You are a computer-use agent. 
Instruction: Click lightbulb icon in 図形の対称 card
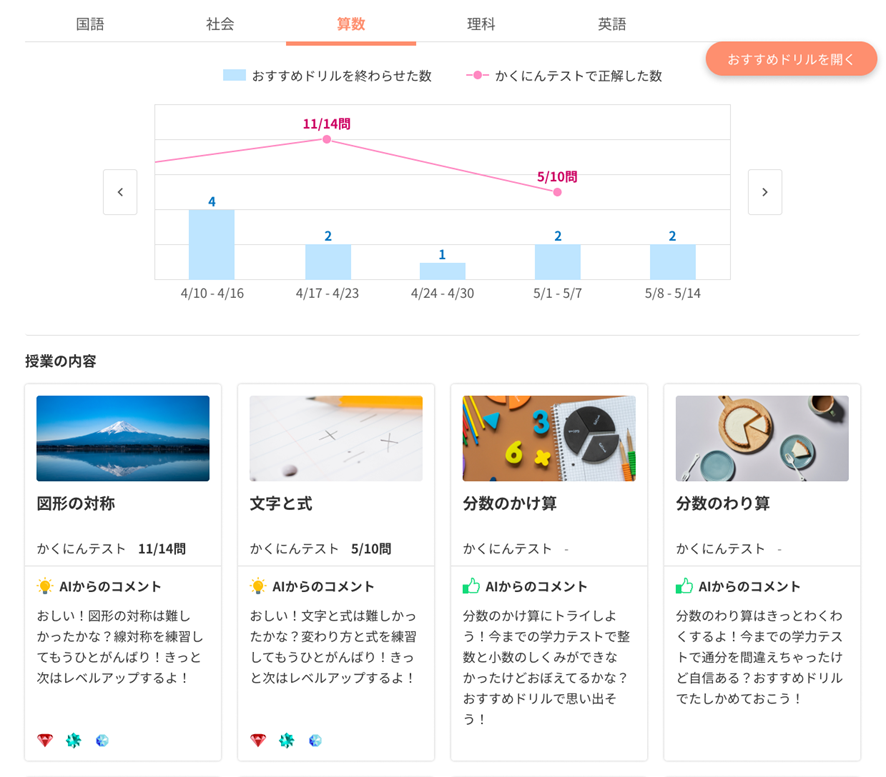(x=45, y=586)
